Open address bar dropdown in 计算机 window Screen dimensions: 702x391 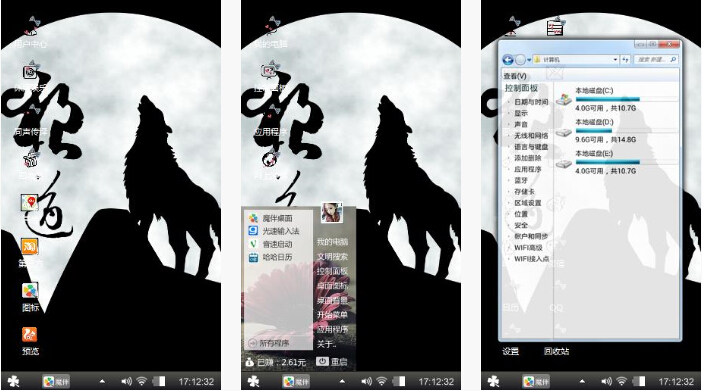point(616,59)
